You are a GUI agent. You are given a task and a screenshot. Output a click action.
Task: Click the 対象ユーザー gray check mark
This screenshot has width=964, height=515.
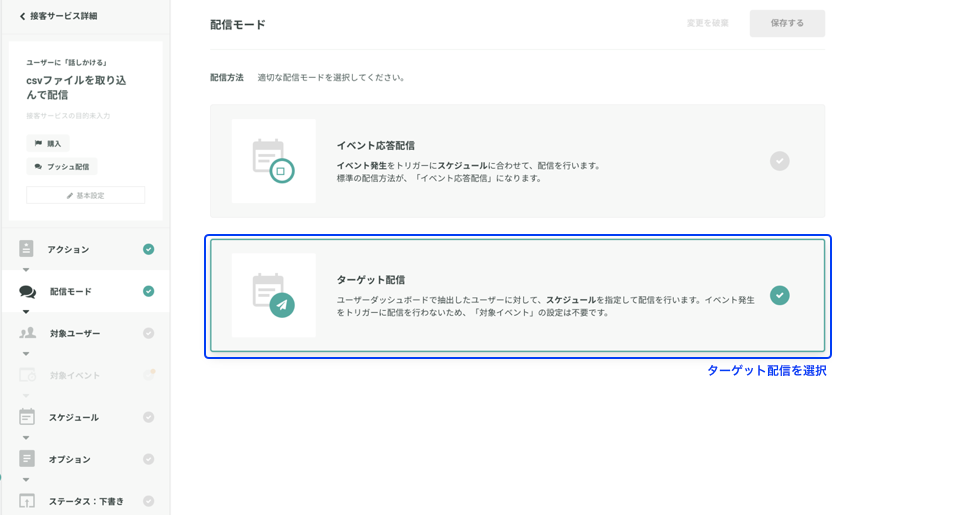click(x=148, y=333)
